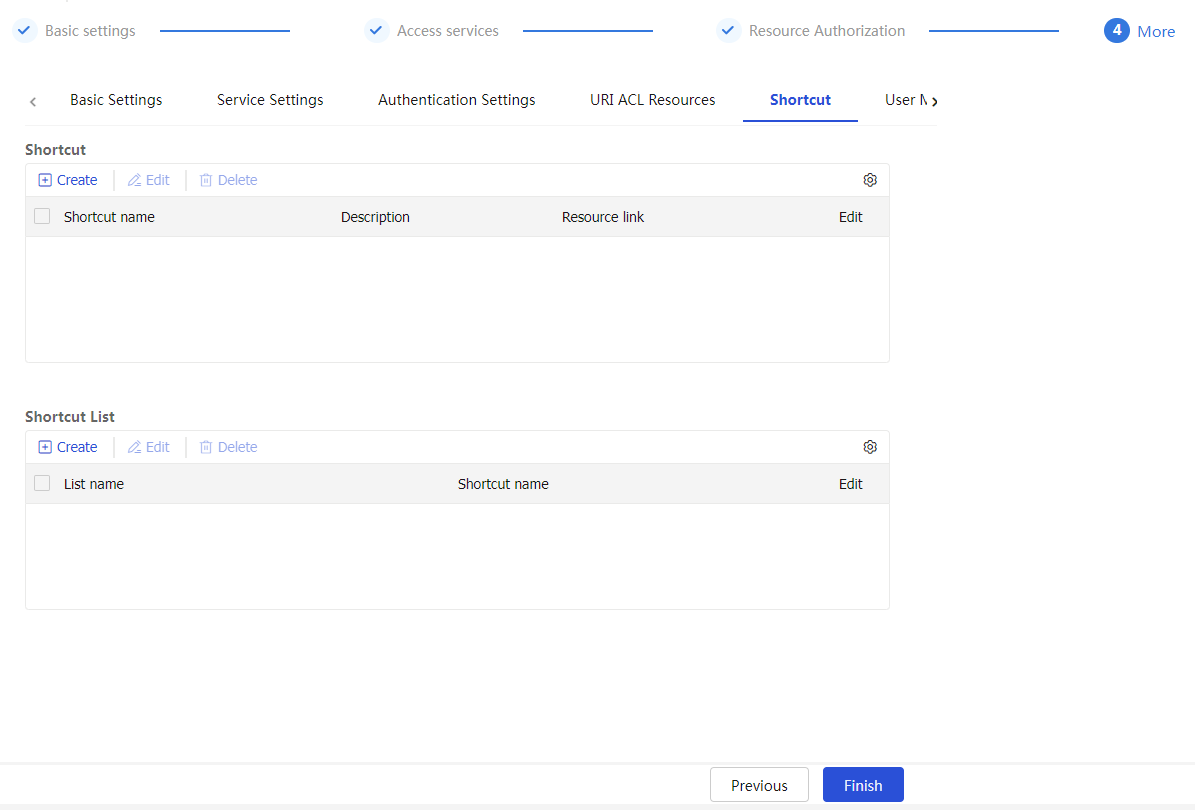Click Edit in the Shortcut List toolbar
1195x810 pixels.
click(x=149, y=447)
